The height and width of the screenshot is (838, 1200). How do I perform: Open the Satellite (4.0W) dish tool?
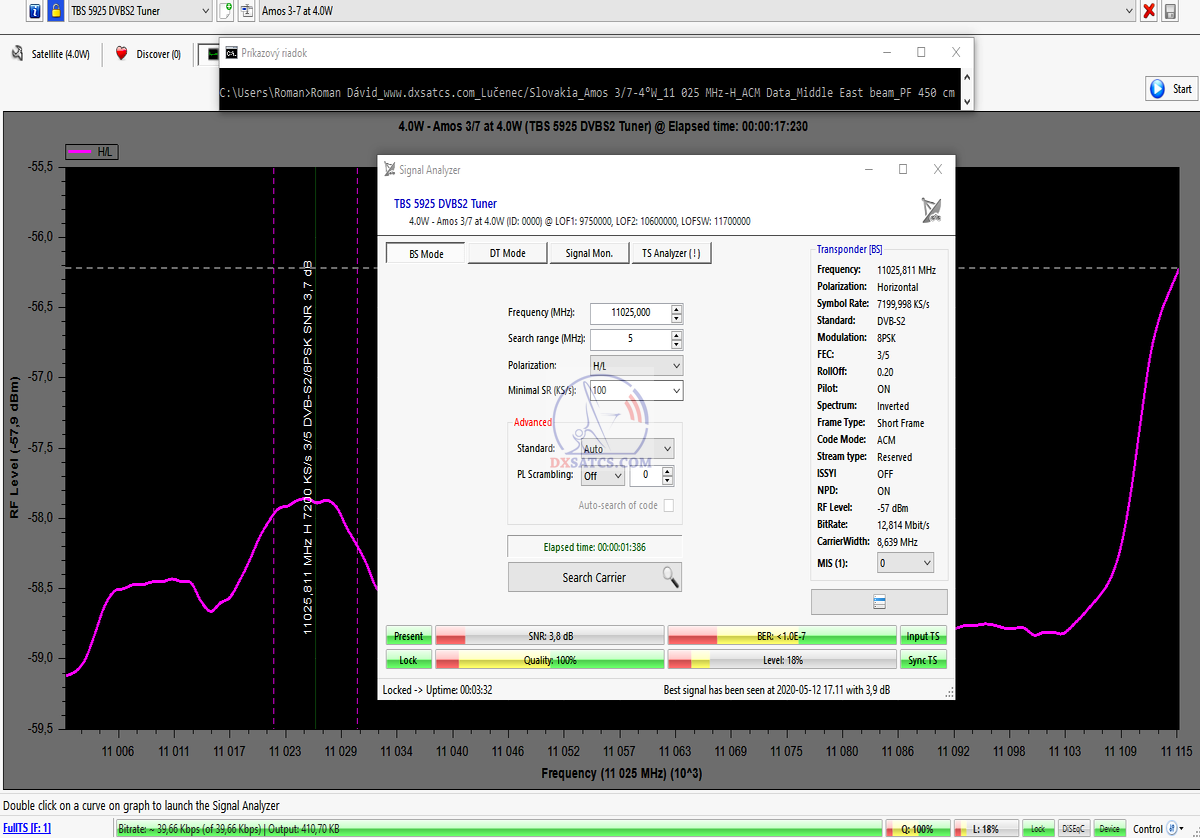click(x=50, y=54)
